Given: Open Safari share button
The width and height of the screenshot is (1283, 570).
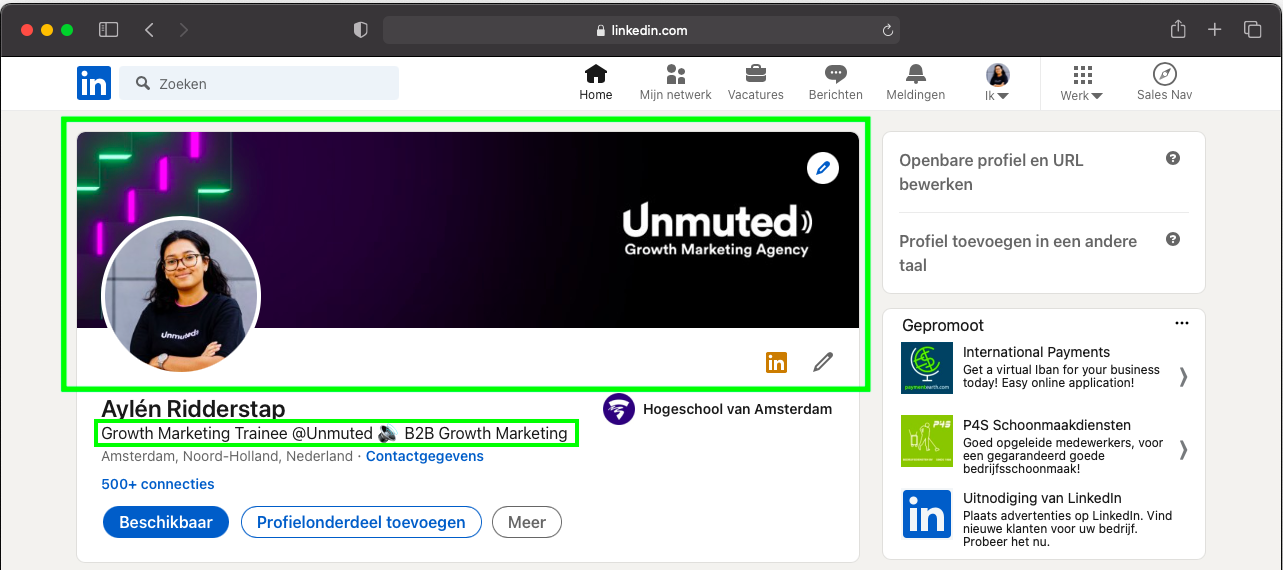Looking at the screenshot, I should [1178, 29].
